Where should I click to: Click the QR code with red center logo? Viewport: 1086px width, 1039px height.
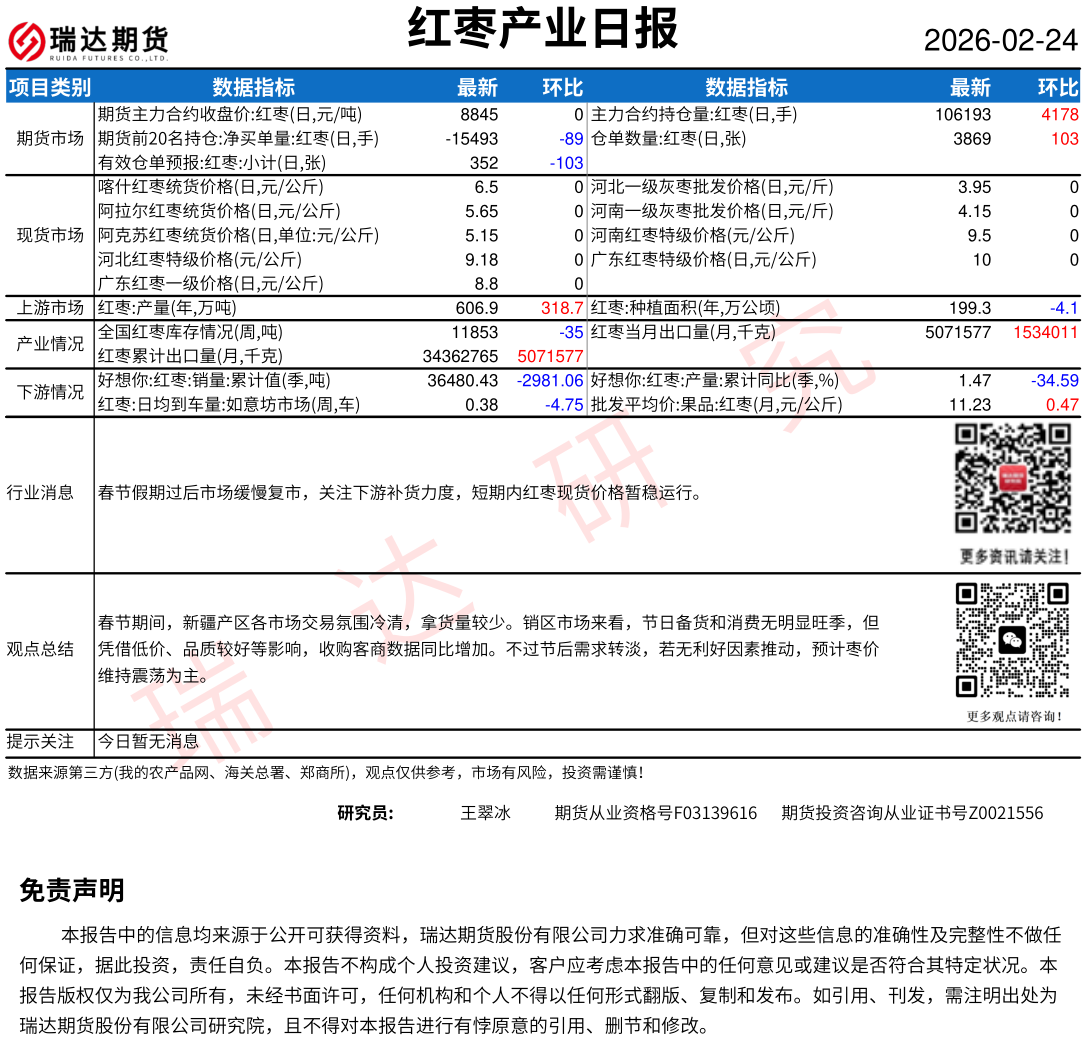pos(1014,479)
